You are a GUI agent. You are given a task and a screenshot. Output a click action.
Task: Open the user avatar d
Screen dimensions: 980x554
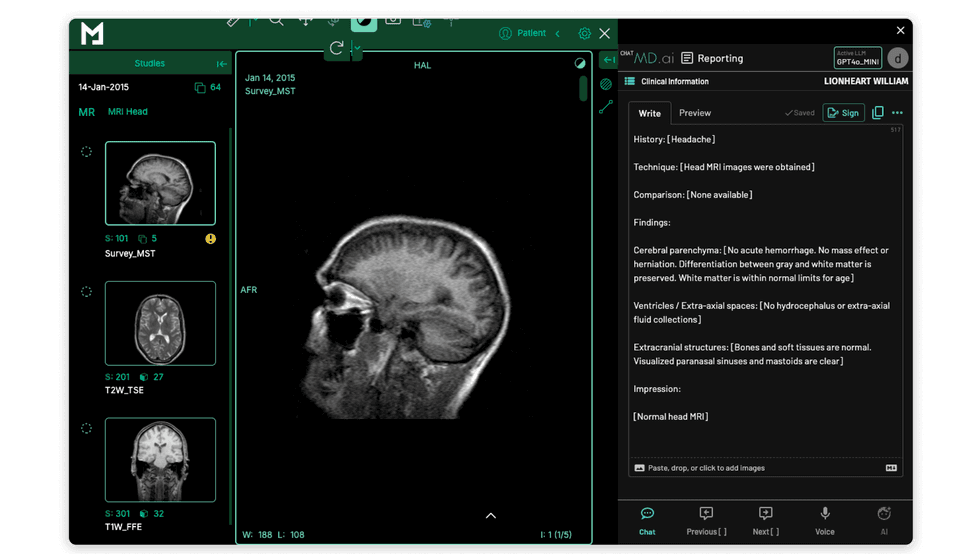pos(898,58)
